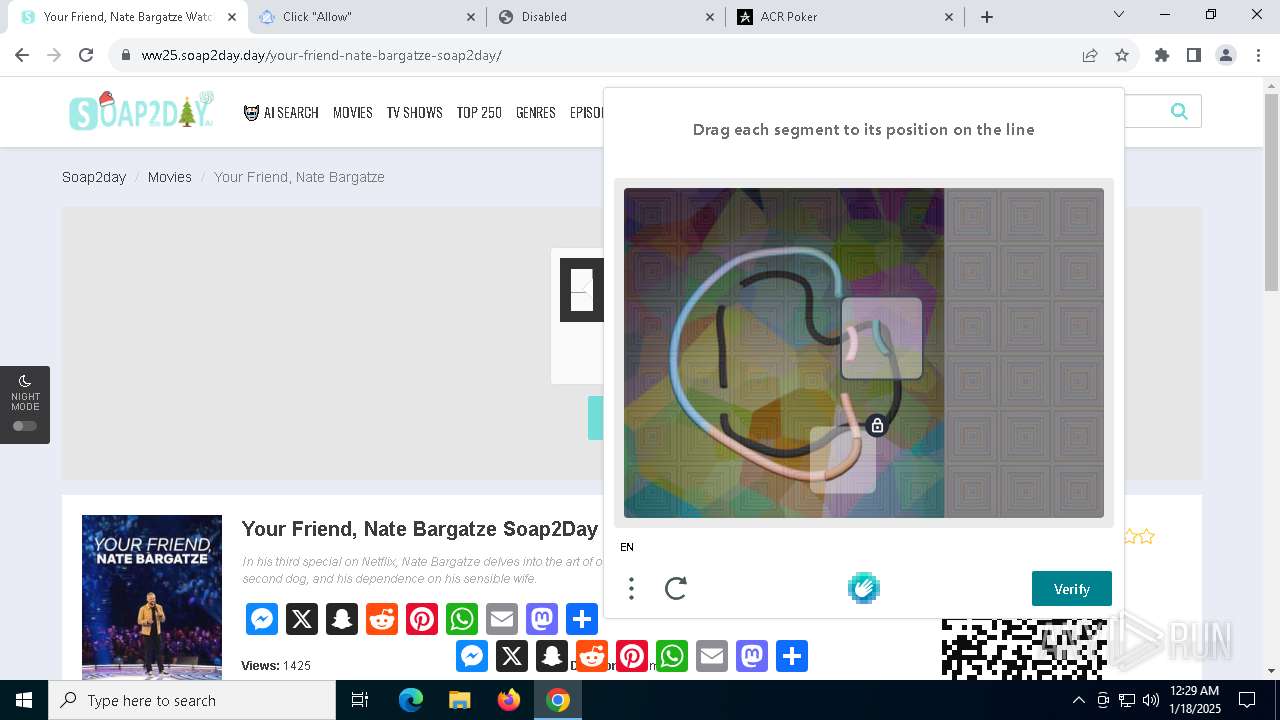This screenshot has height=720, width=1280.
Task: Click the lock icon on the puzzle line
Action: click(877, 426)
